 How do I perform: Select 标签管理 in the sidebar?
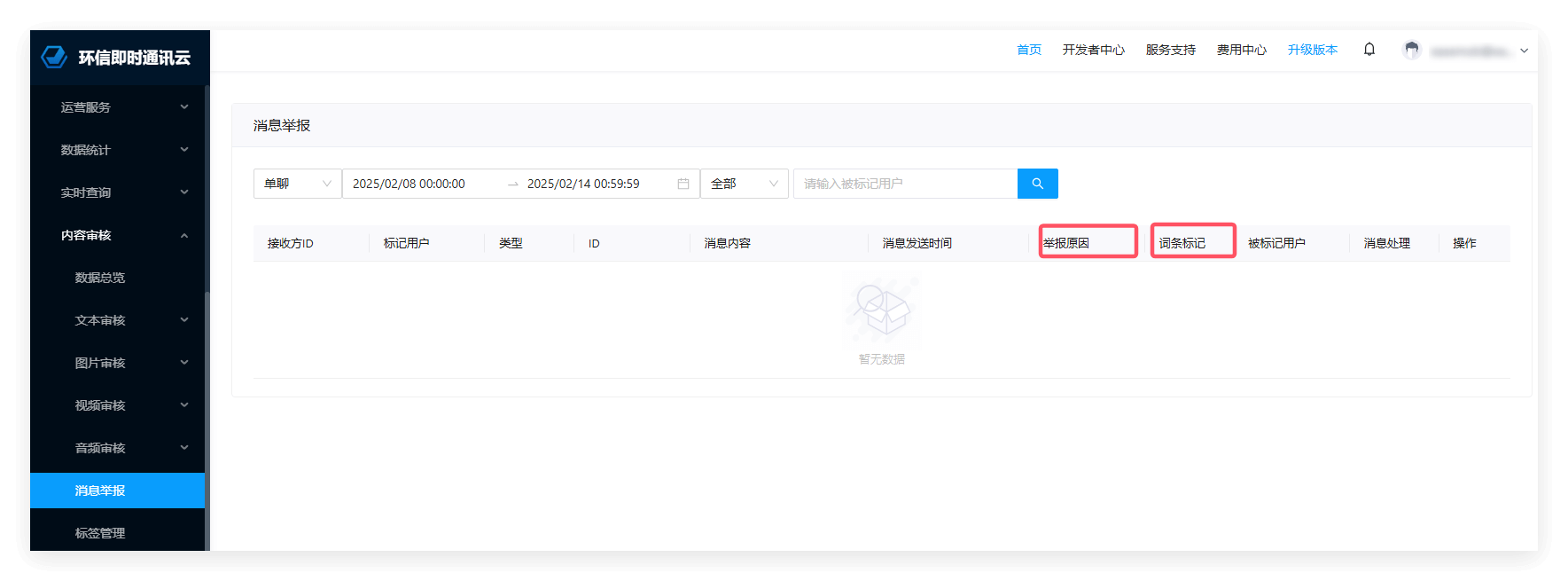click(100, 533)
